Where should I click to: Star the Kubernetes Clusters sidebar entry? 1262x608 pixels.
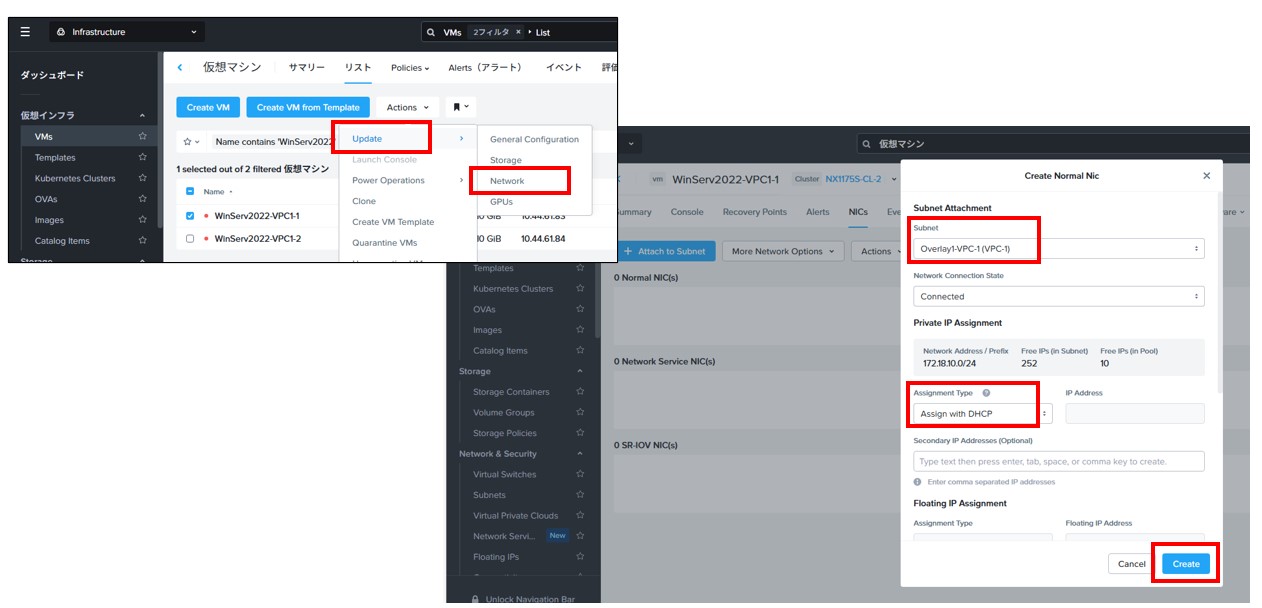(x=143, y=178)
